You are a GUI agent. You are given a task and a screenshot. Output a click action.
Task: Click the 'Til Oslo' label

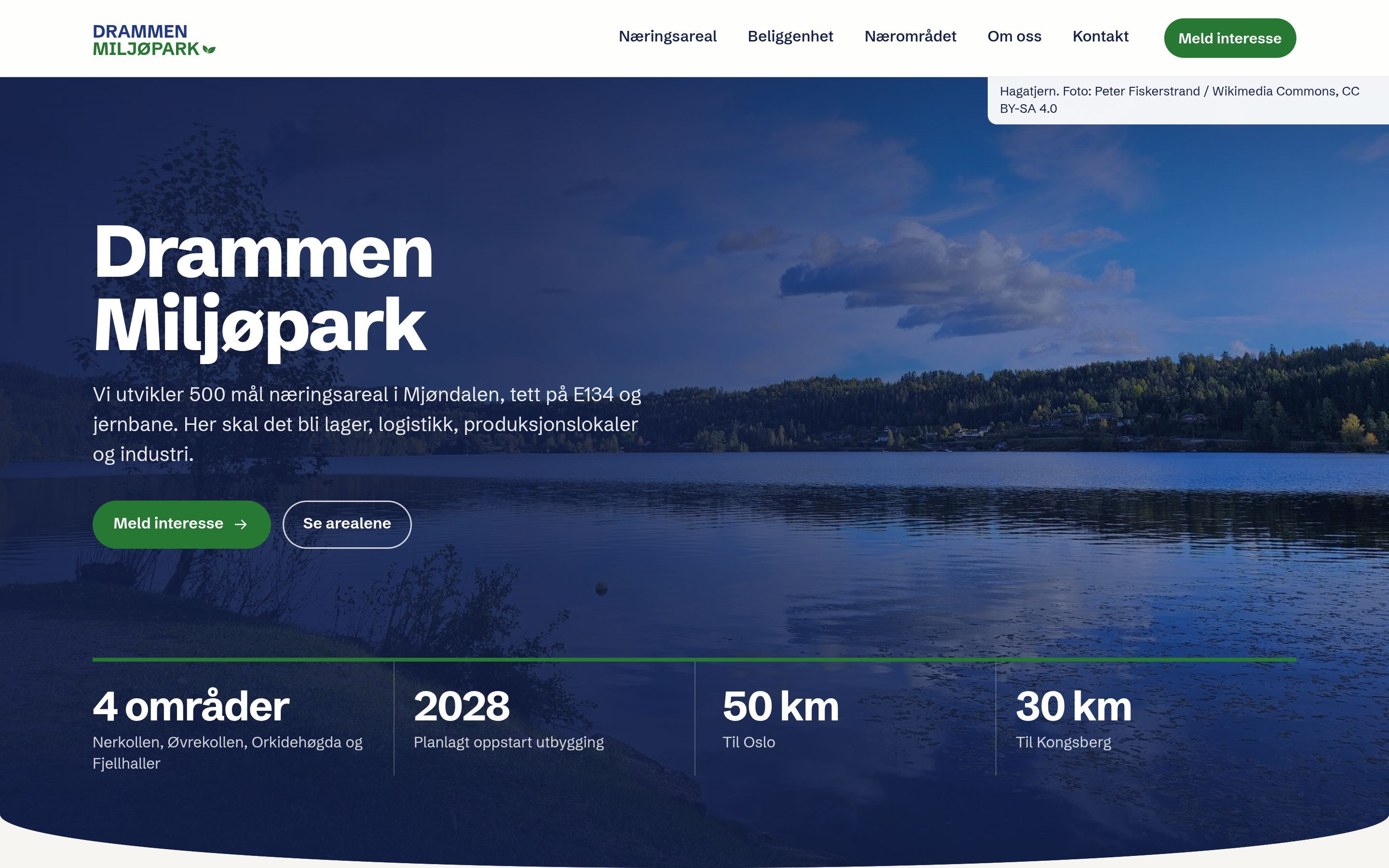[x=749, y=742]
